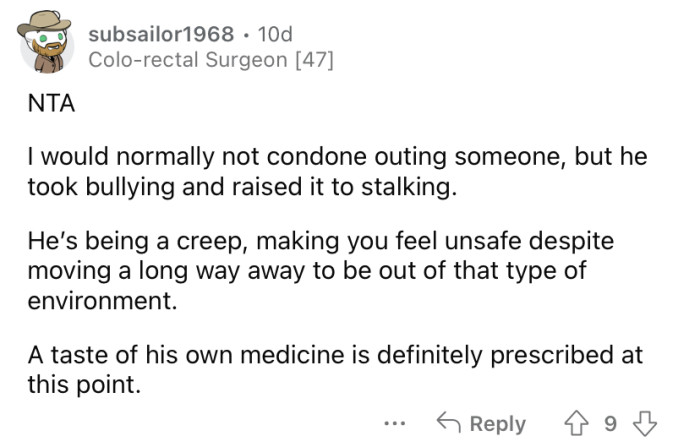The height and width of the screenshot is (447, 700).
Task: Open the three-dot more options menu
Action: 394,423
